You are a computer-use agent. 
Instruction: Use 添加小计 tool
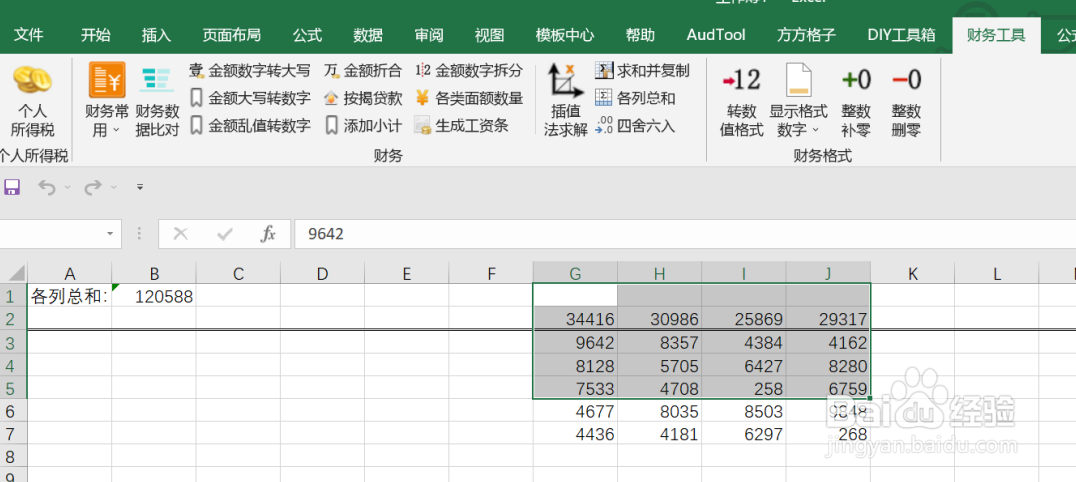click(363, 126)
